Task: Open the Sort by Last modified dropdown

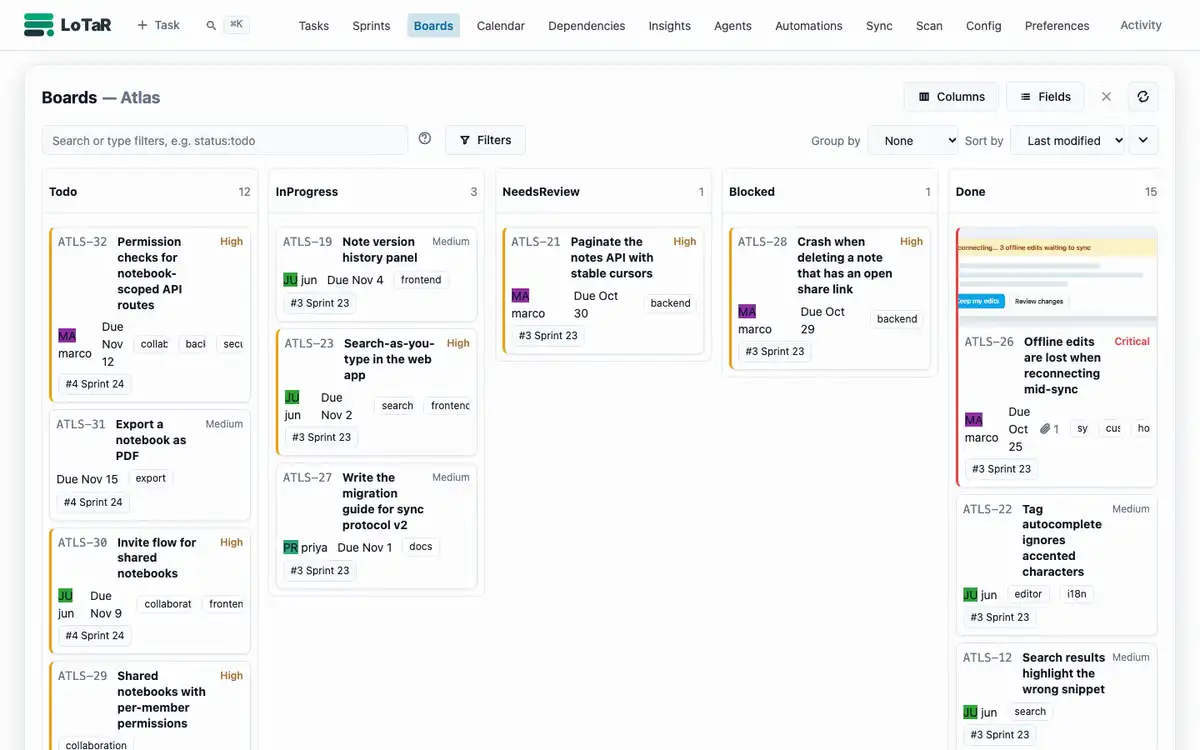Action: point(1068,141)
